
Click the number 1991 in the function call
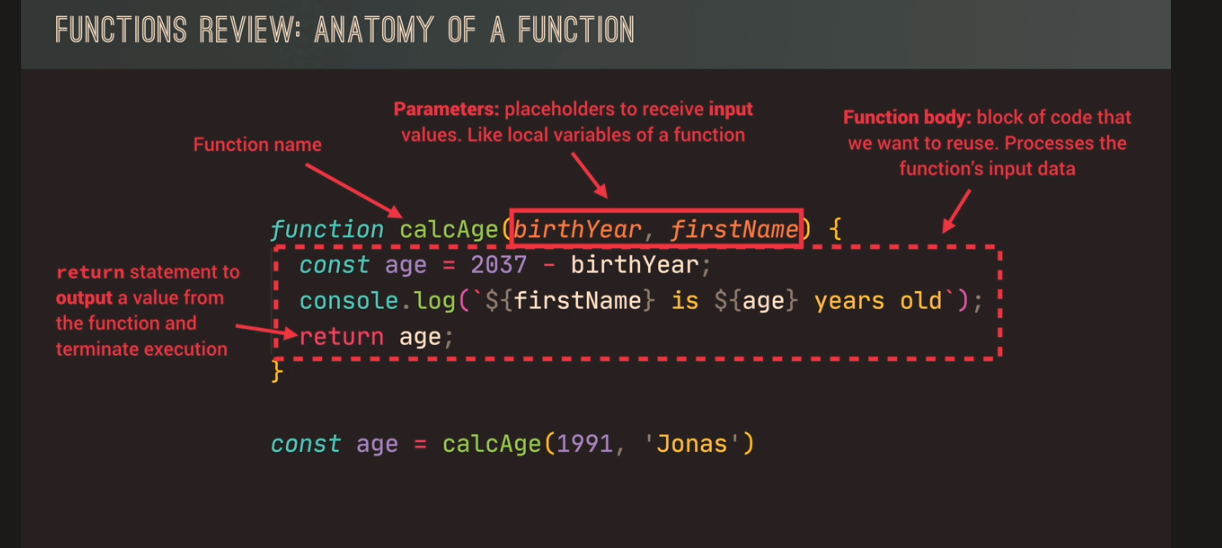click(x=584, y=443)
